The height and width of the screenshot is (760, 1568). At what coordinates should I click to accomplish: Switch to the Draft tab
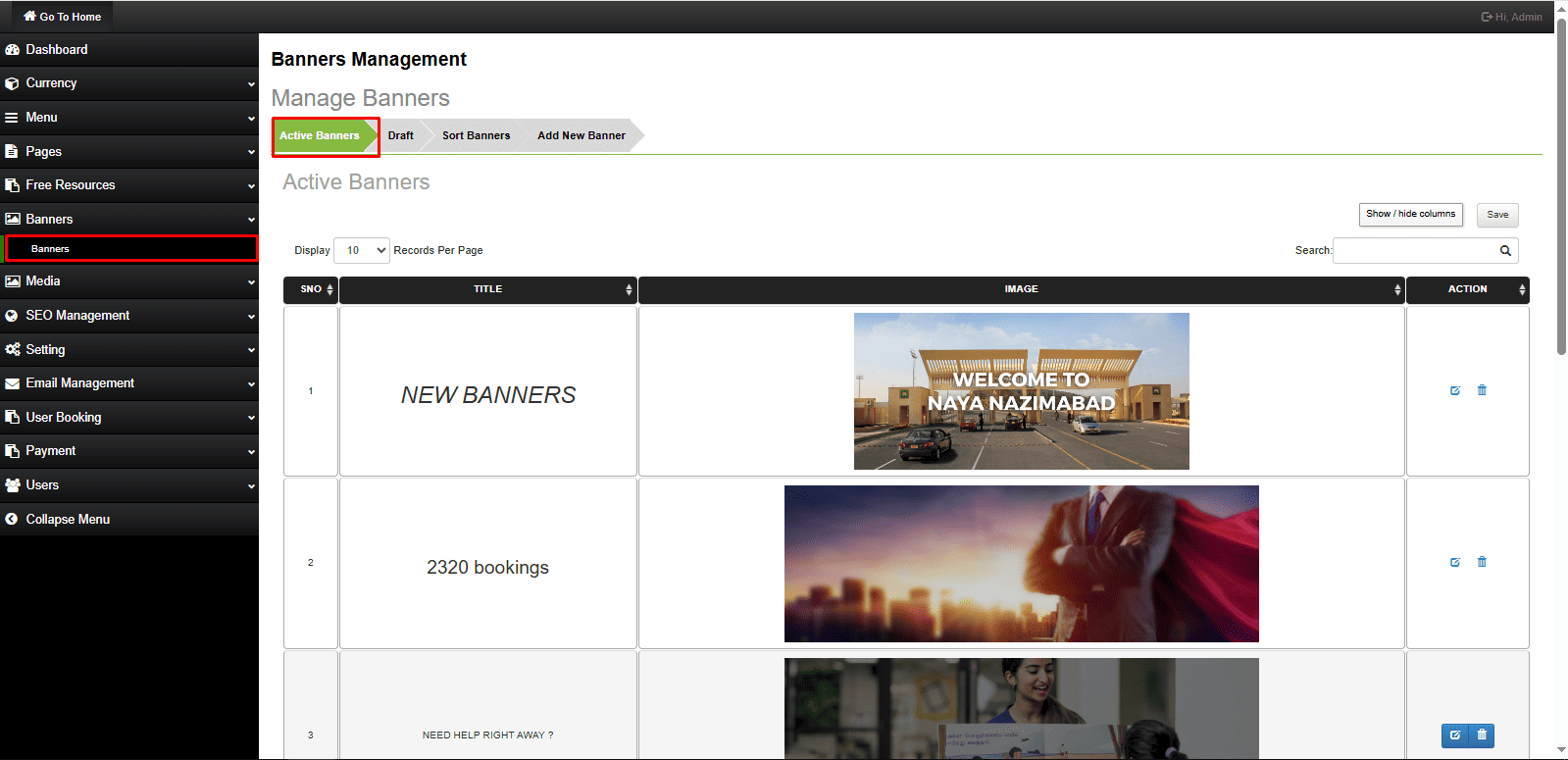(400, 136)
